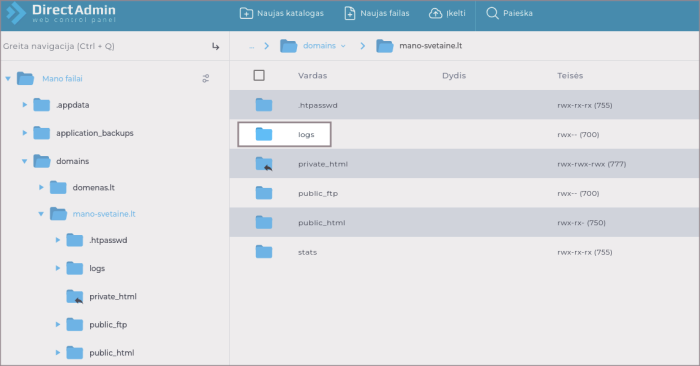This screenshot has width=700, height=366.
Task: Open public_ftp in the file list
Action: pyautogui.click(x=318, y=193)
